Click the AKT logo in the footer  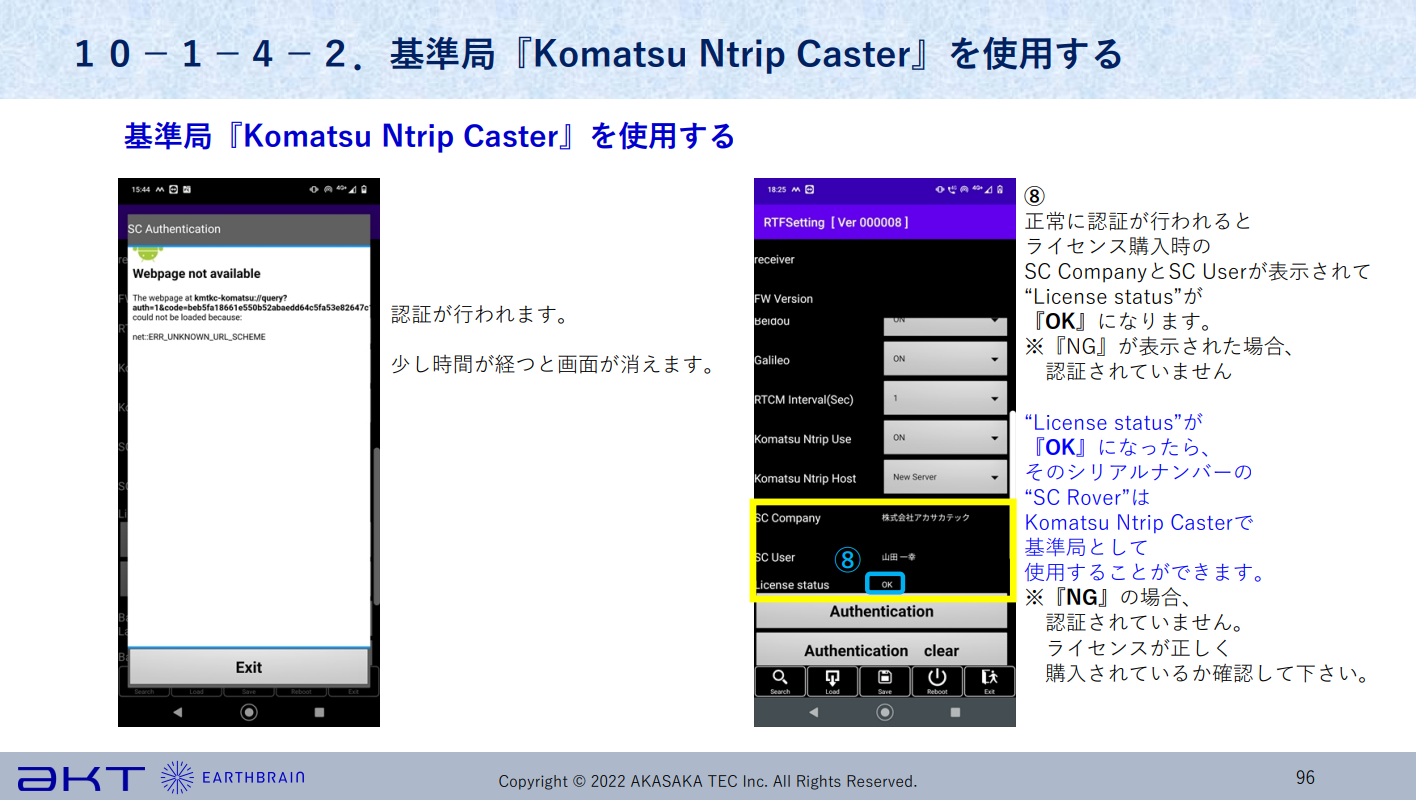pos(81,778)
